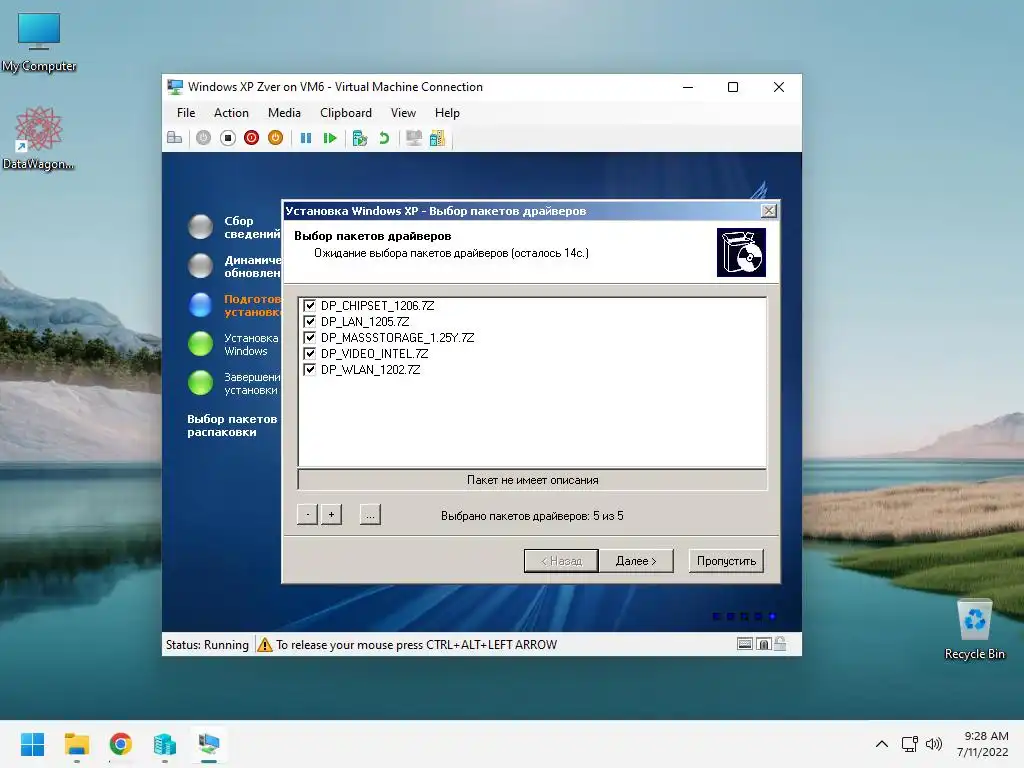Viewport: 1024px width, 768px height.
Task: Open the clock showing 9:28 AM
Action: pos(982,744)
